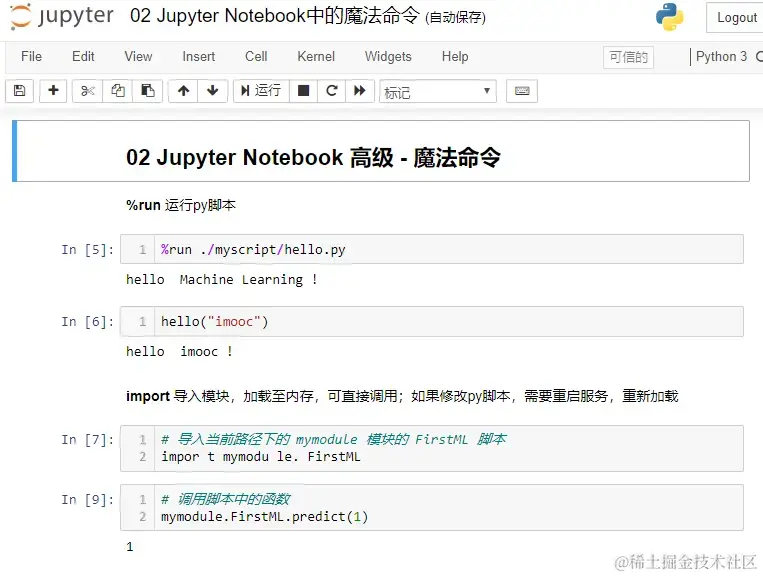The image size is (763, 577).
Task: Rename notebook via its title text
Action: point(274,16)
